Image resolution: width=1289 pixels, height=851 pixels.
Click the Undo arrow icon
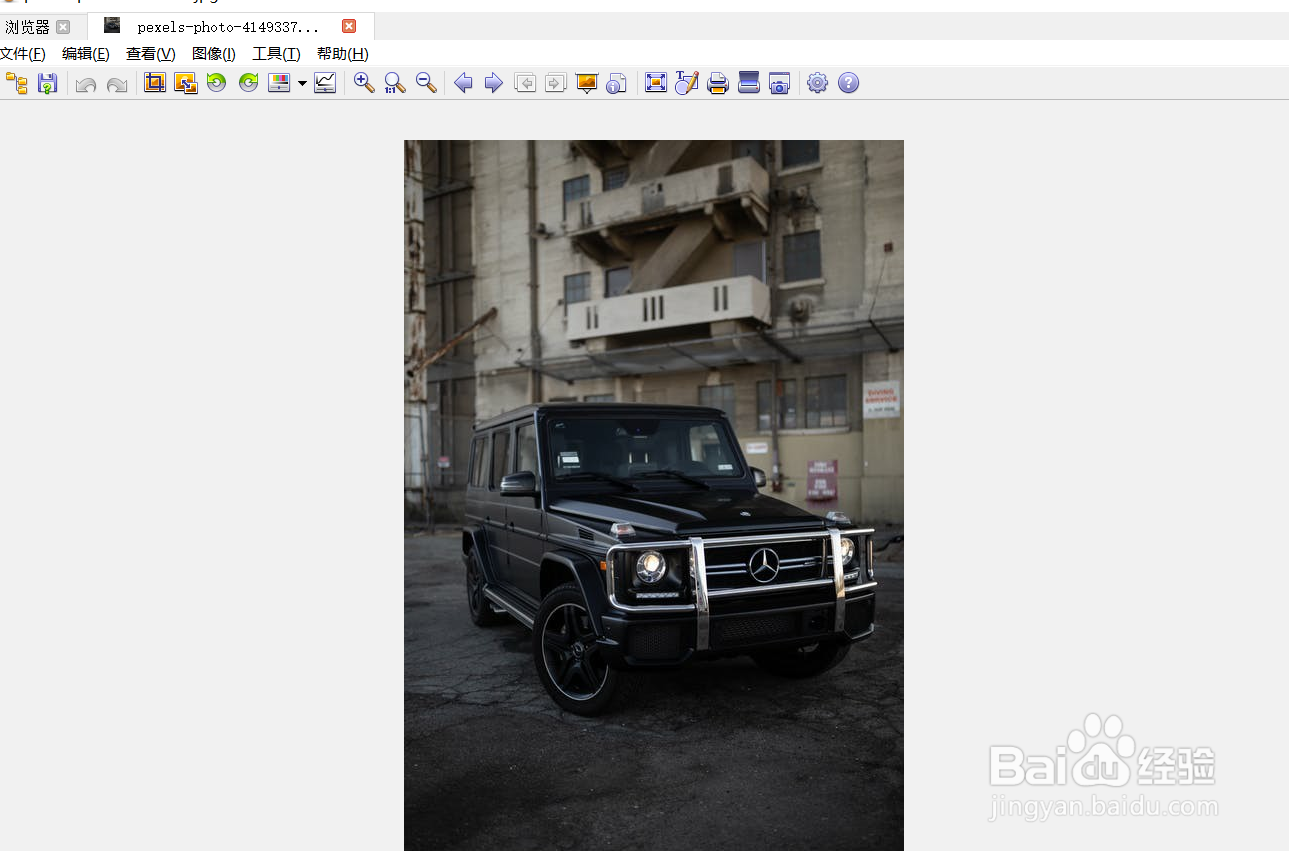[x=86, y=83]
